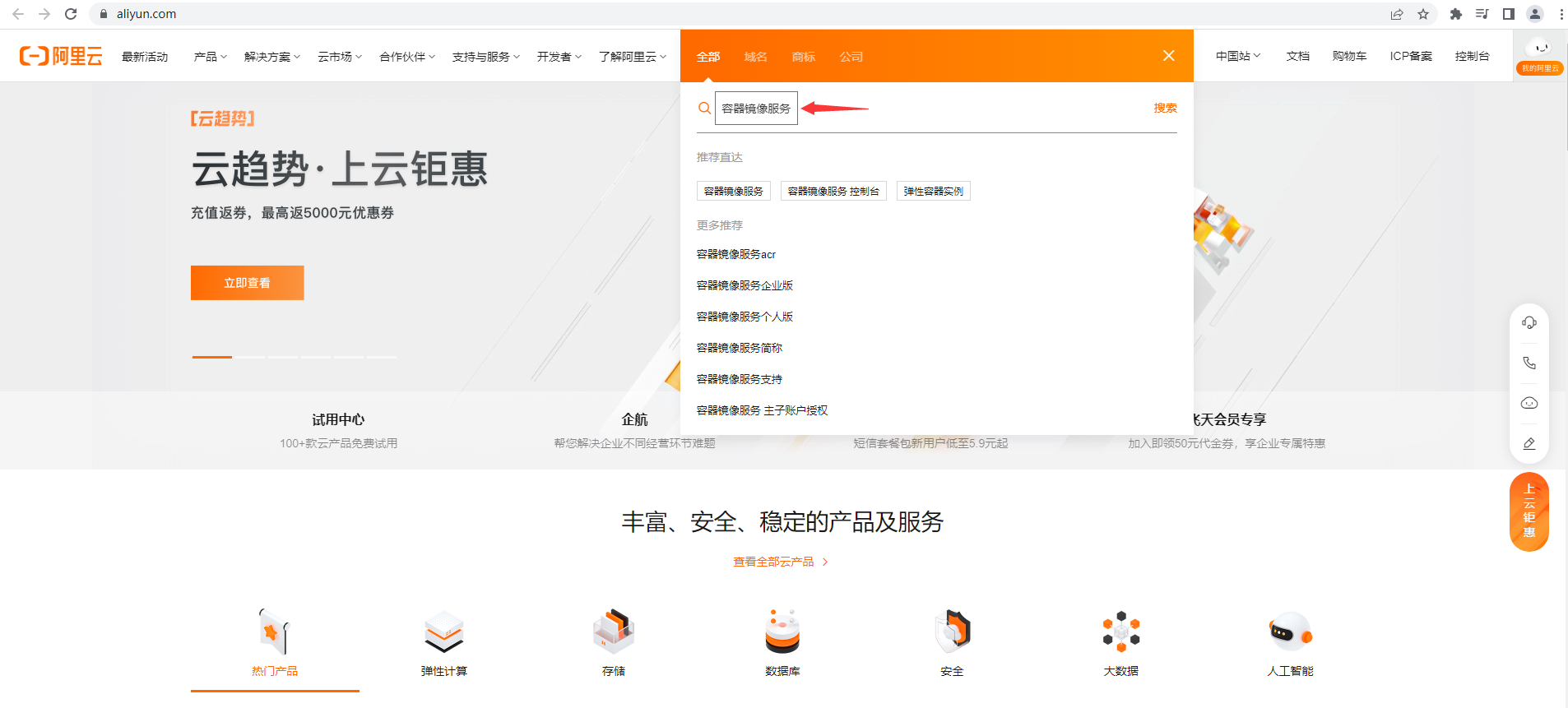This screenshot has height=708, width=1568.
Task: Open ICP备案 link
Action: 1411,56
